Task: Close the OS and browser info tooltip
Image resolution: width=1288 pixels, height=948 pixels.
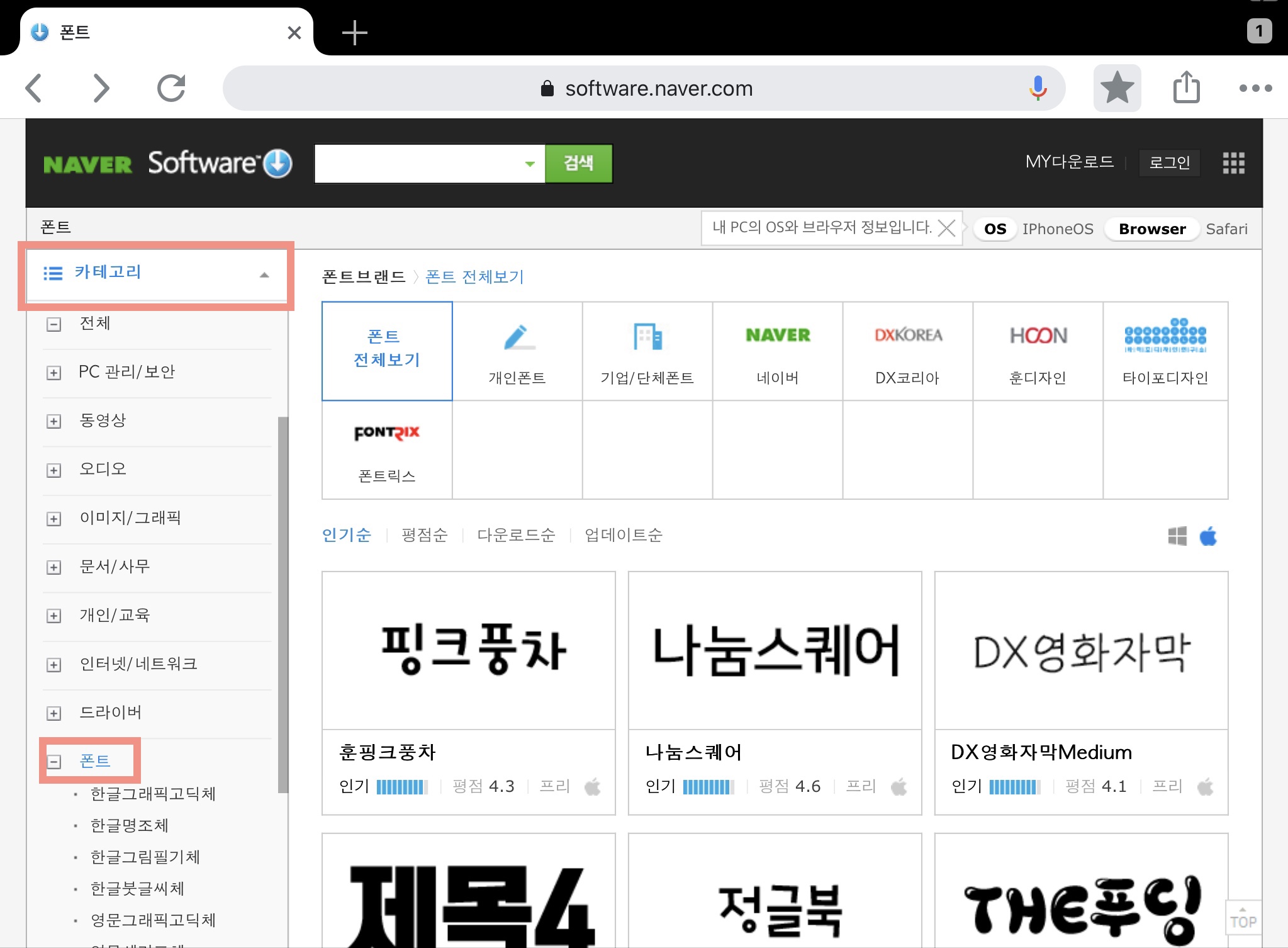Action: pyautogui.click(x=946, y=228)
